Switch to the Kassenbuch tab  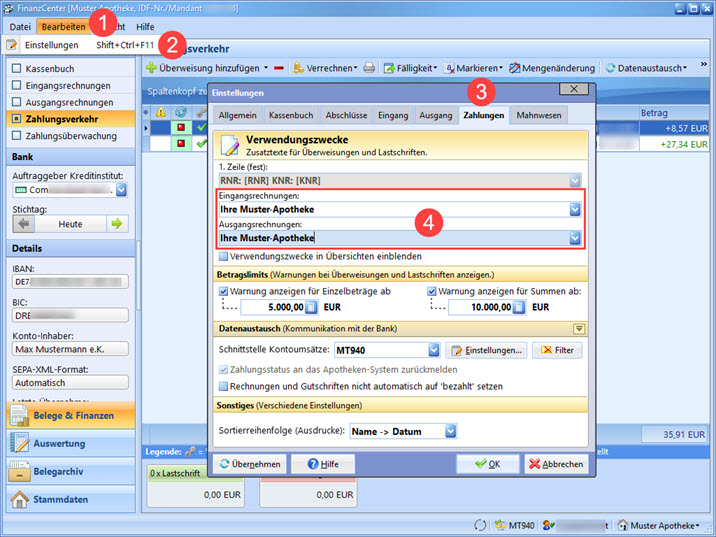click(x=291, y=116)
